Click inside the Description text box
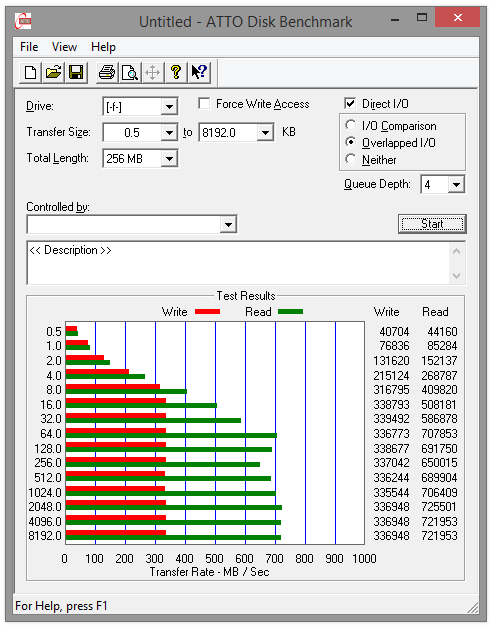This screenshot has width=495, height=629. [238, 263]
